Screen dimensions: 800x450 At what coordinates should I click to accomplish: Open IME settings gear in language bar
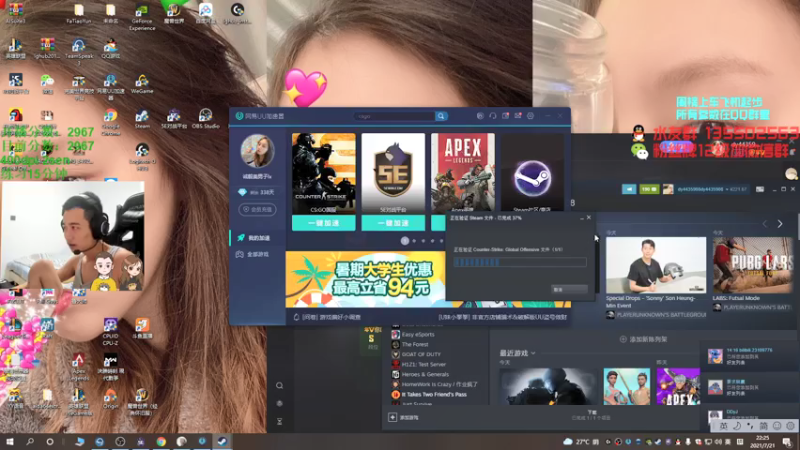790,426
